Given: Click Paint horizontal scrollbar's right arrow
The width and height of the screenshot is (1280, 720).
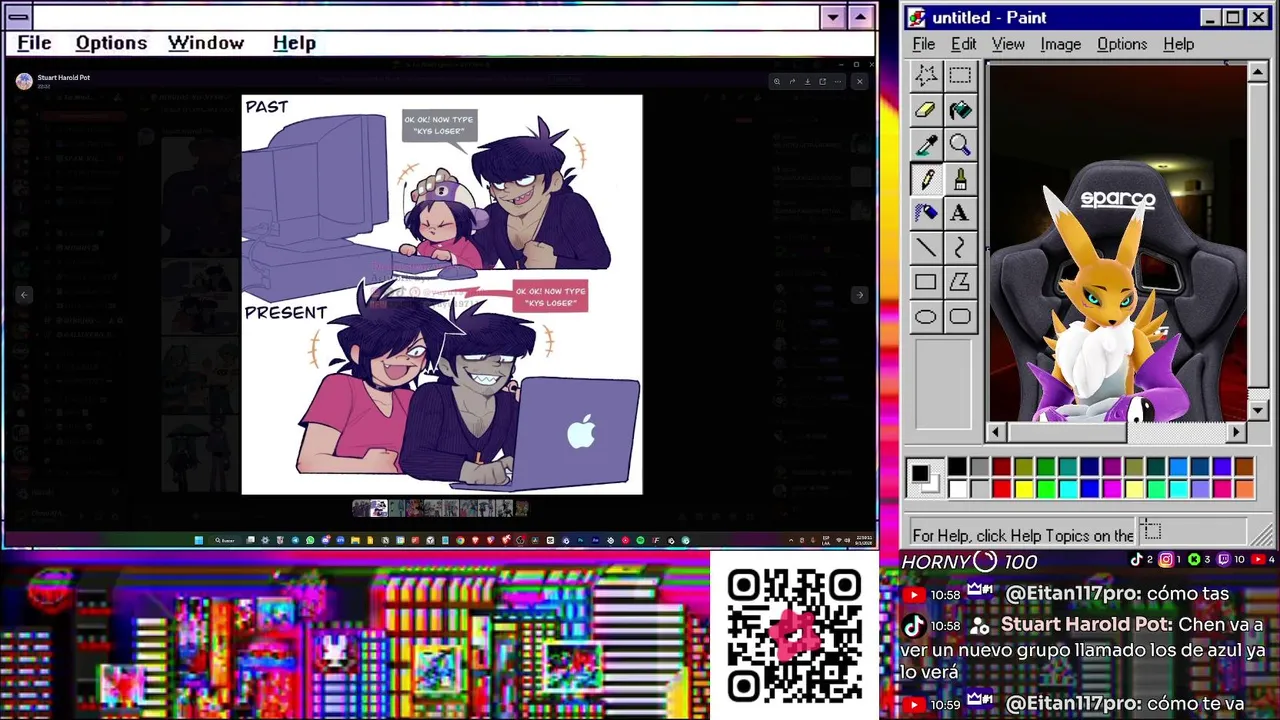Looking at the screenshot, I should click(1237, 432).
